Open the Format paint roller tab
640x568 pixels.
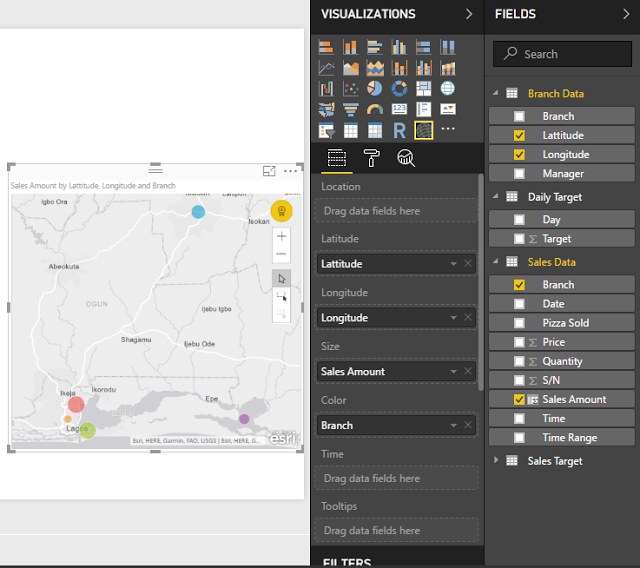pos(371,158)
